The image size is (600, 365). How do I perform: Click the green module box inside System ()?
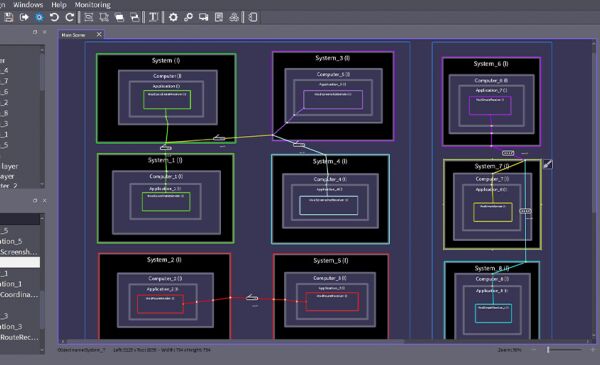point(167,100)
